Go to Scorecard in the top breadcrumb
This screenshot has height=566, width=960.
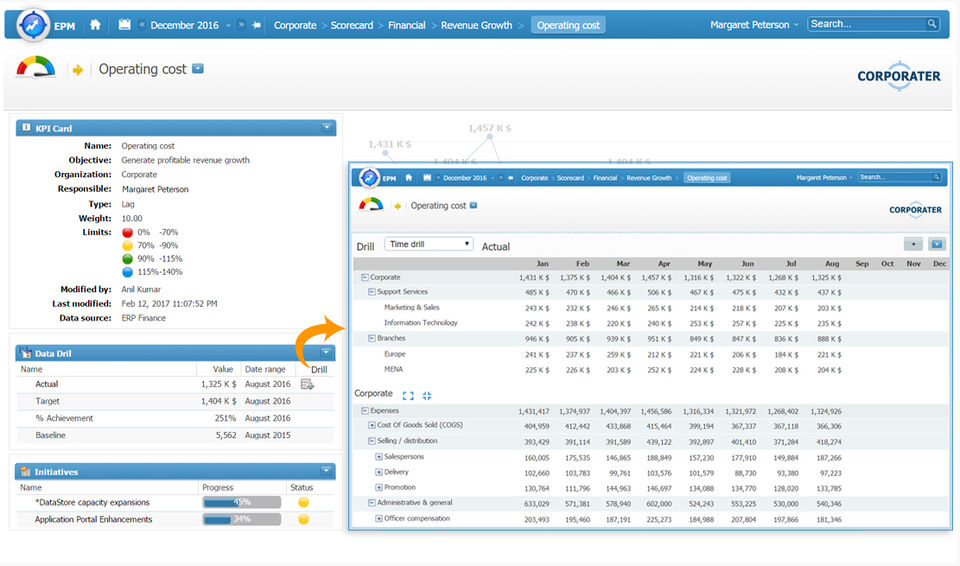pyautogui.click(x=354, y=25)
